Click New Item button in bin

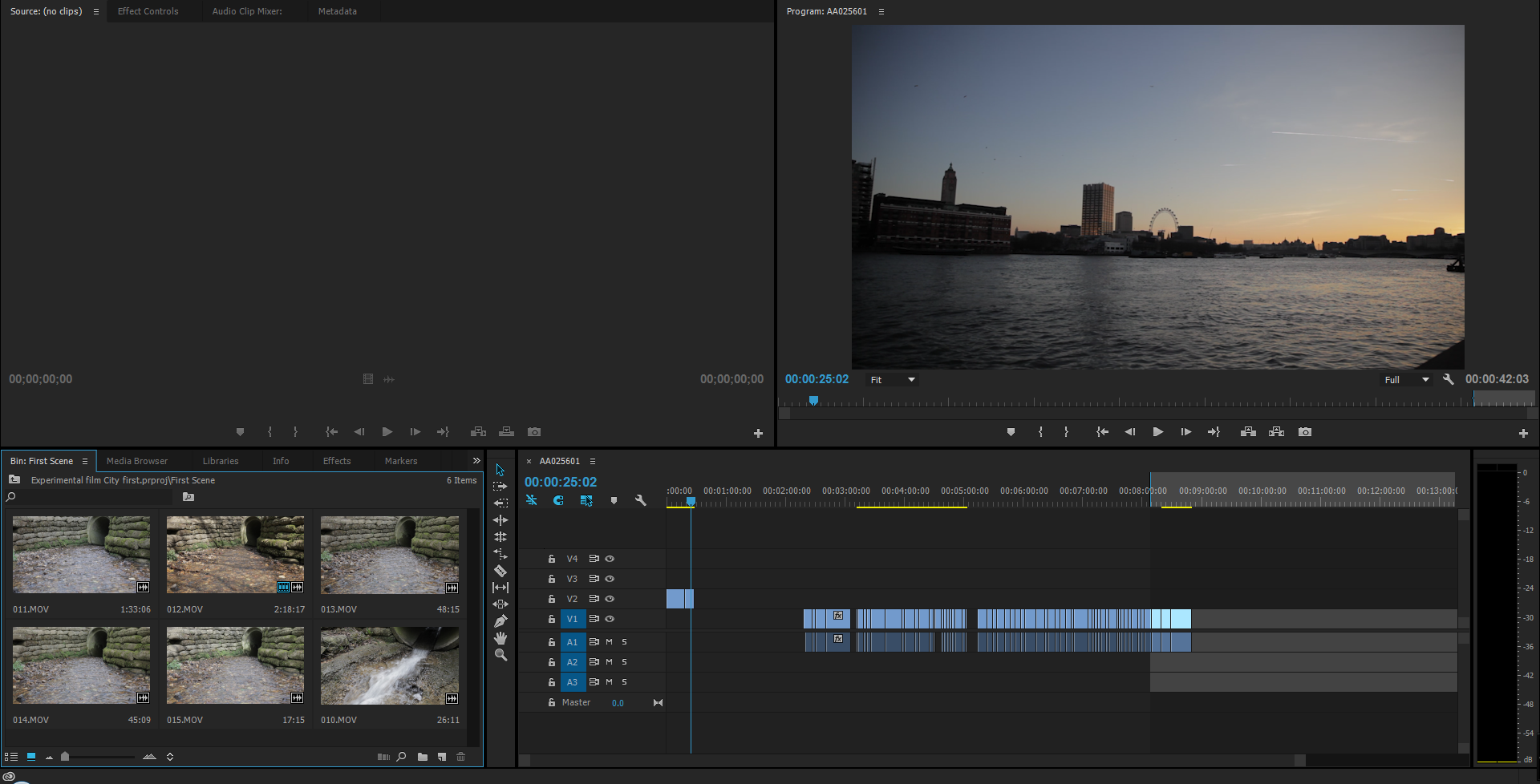point(442,757)
